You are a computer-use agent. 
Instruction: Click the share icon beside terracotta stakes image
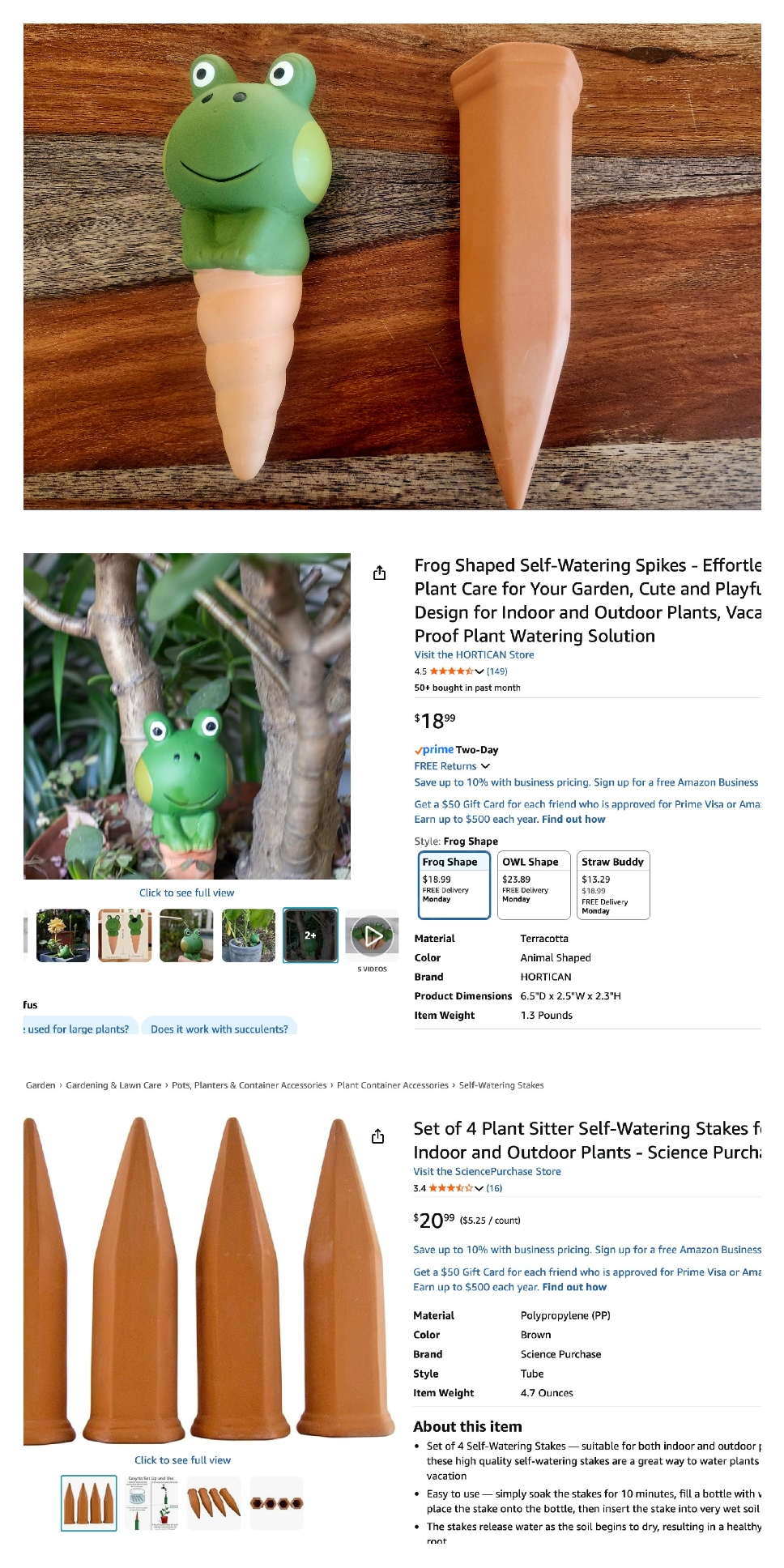coord(377,1136)
